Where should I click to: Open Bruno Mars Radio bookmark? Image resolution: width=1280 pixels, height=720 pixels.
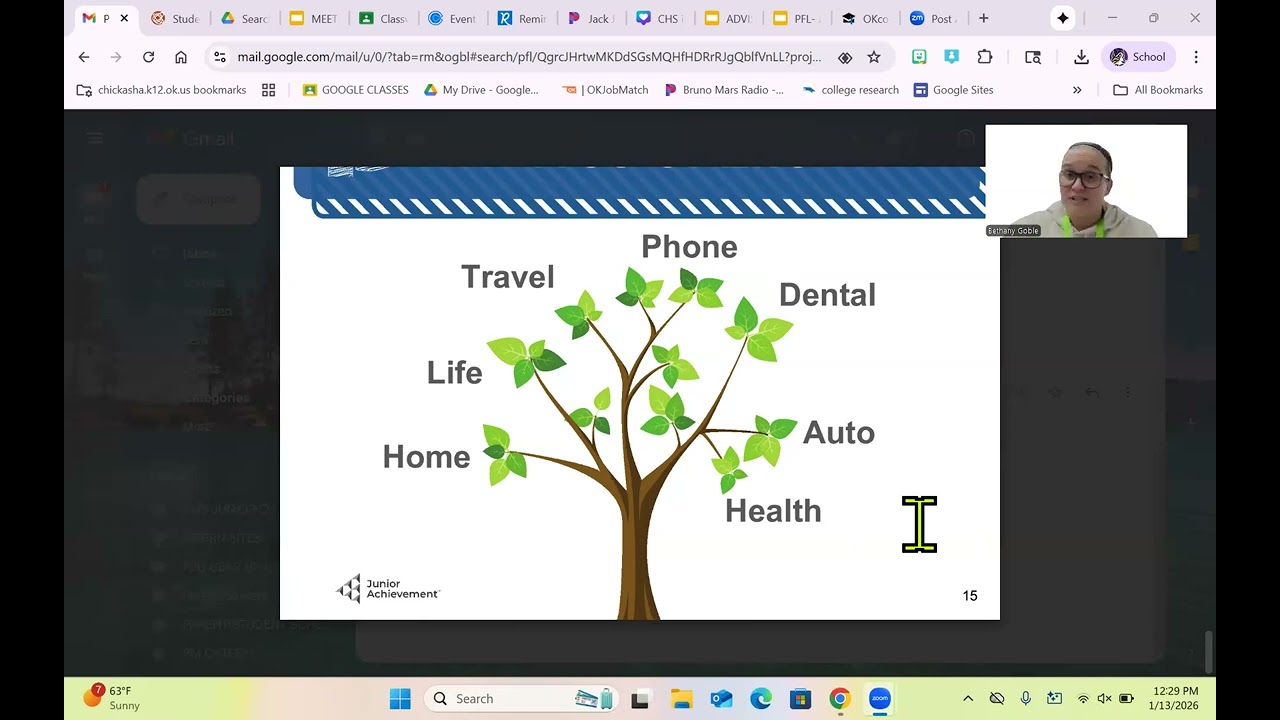click(x=724, y=90)
